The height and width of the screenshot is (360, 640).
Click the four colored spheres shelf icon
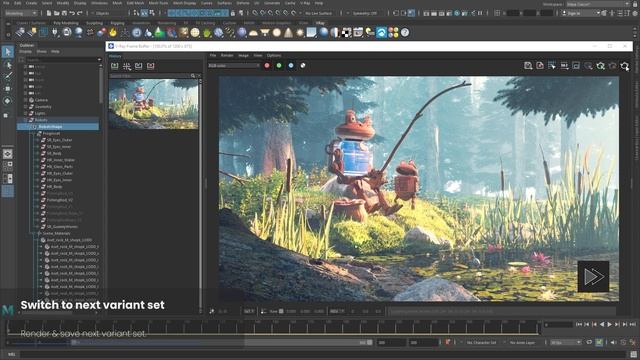pos(393,32)
